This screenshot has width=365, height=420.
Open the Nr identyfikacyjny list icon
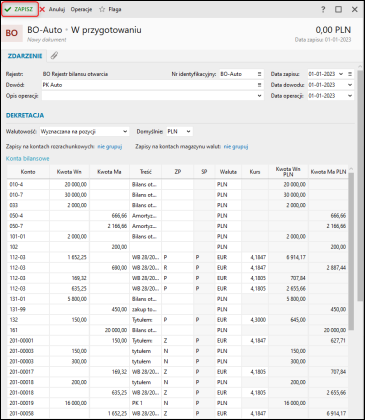259,74
